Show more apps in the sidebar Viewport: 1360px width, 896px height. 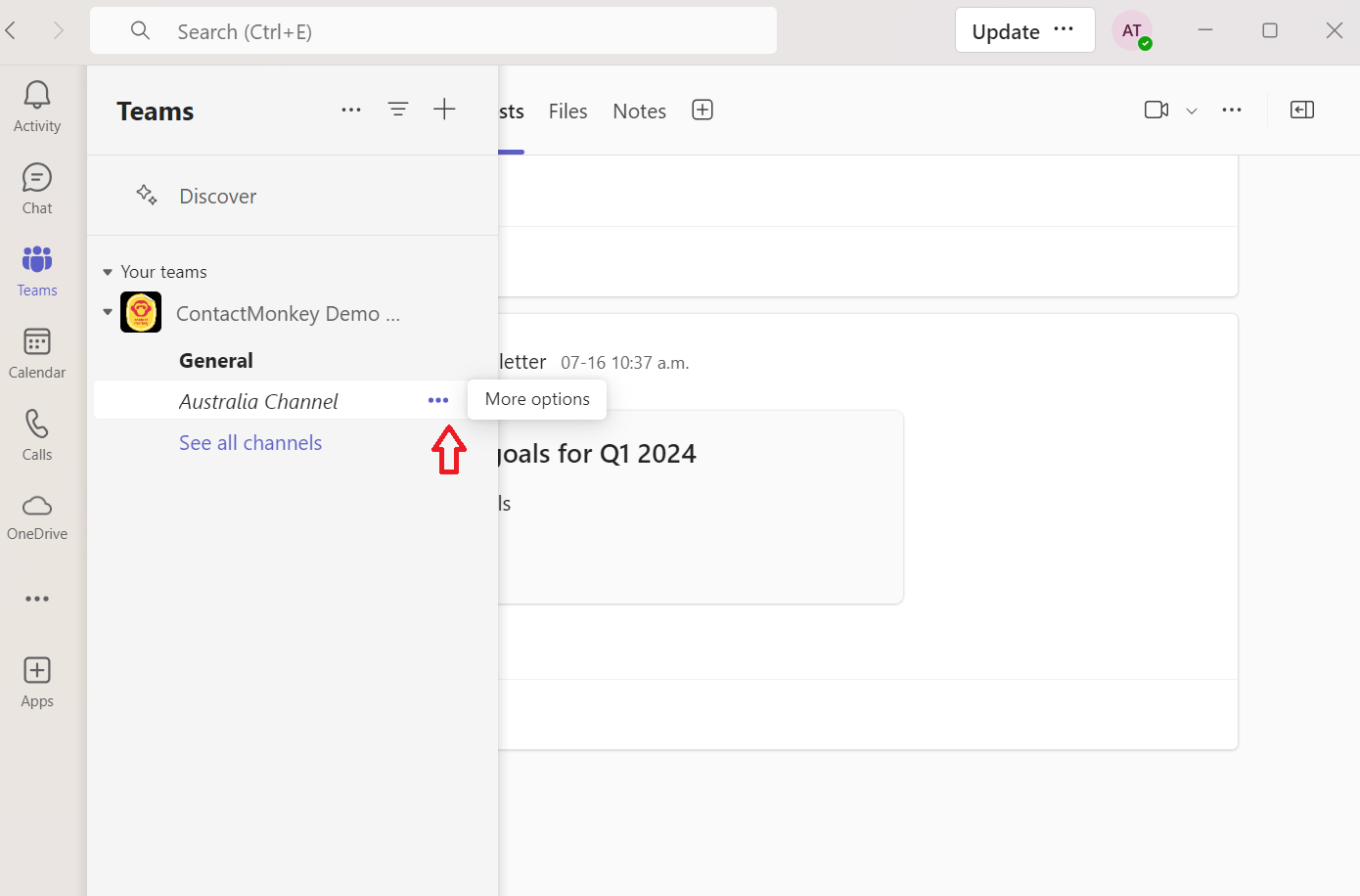pyautogui.click(x=37, y=599)
